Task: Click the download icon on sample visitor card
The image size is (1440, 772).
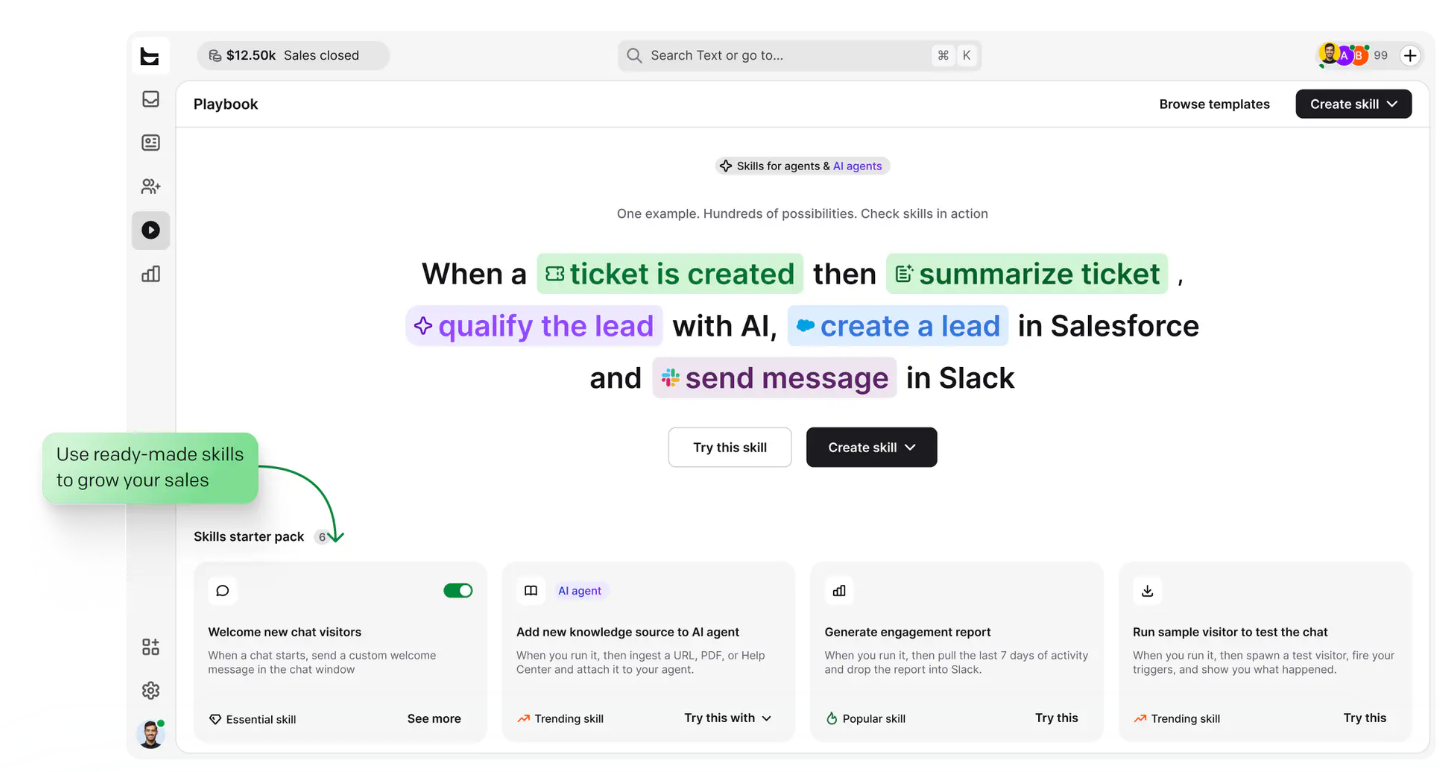Action: [1147, 591]
